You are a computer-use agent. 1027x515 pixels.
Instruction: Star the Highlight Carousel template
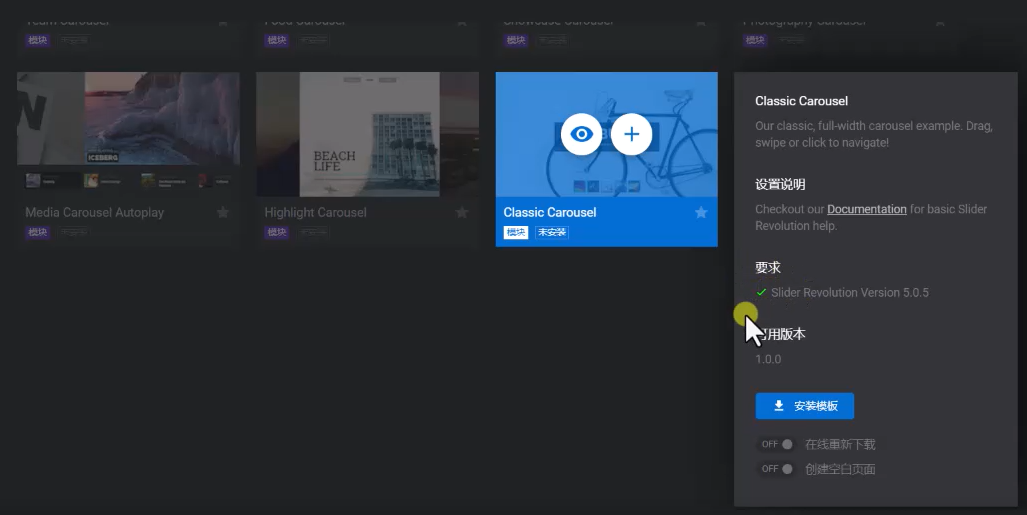(462, 212)
